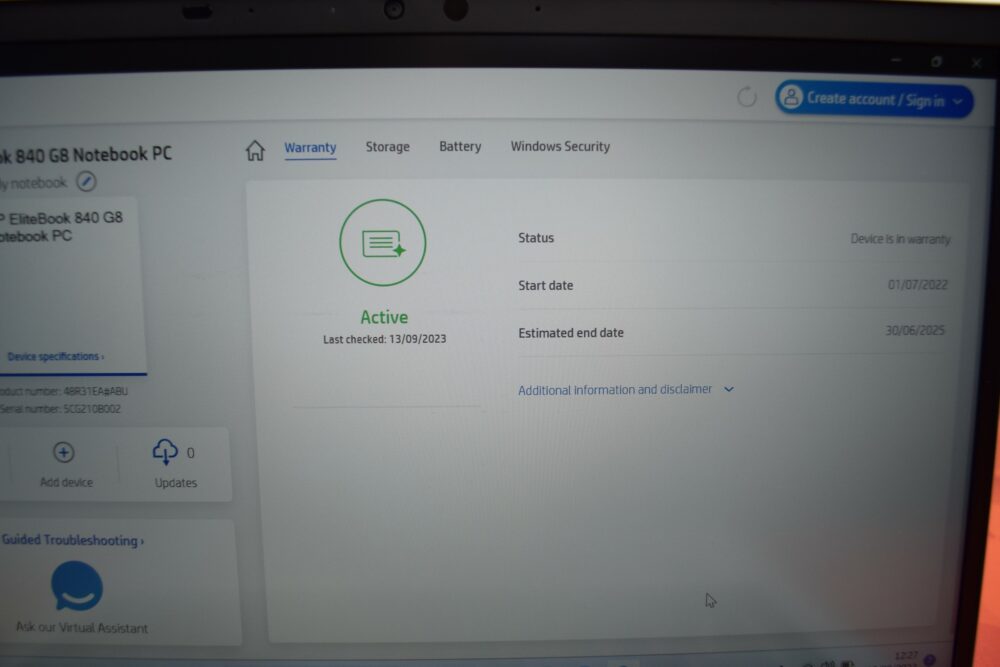Image resolution: width=1000 pixels, height=667 pixels.
Task: Click 'Ask our Virtual Assistant' text
Action: [82, 628]
